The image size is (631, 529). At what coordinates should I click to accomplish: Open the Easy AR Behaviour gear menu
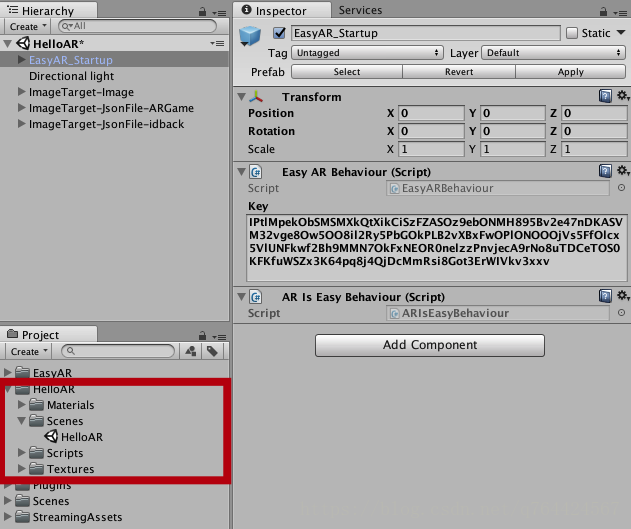point(623,171)
